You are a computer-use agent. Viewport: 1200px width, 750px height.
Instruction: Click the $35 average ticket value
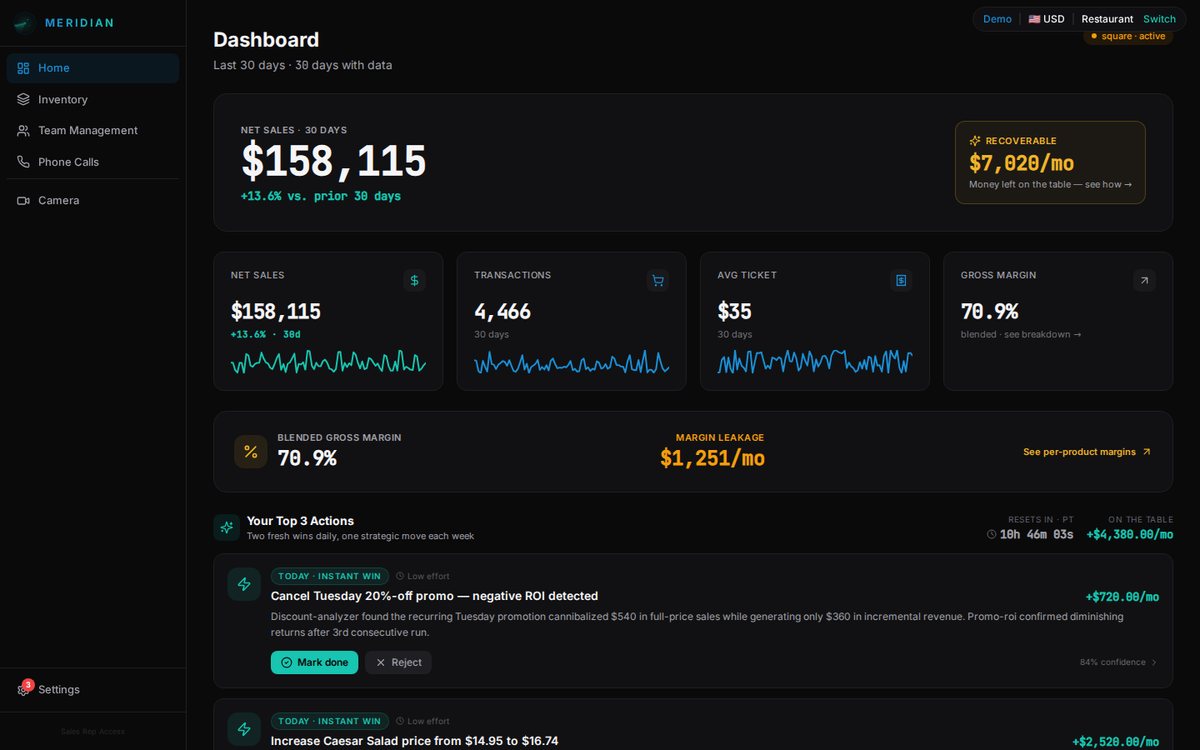click(x=734, y=312)
